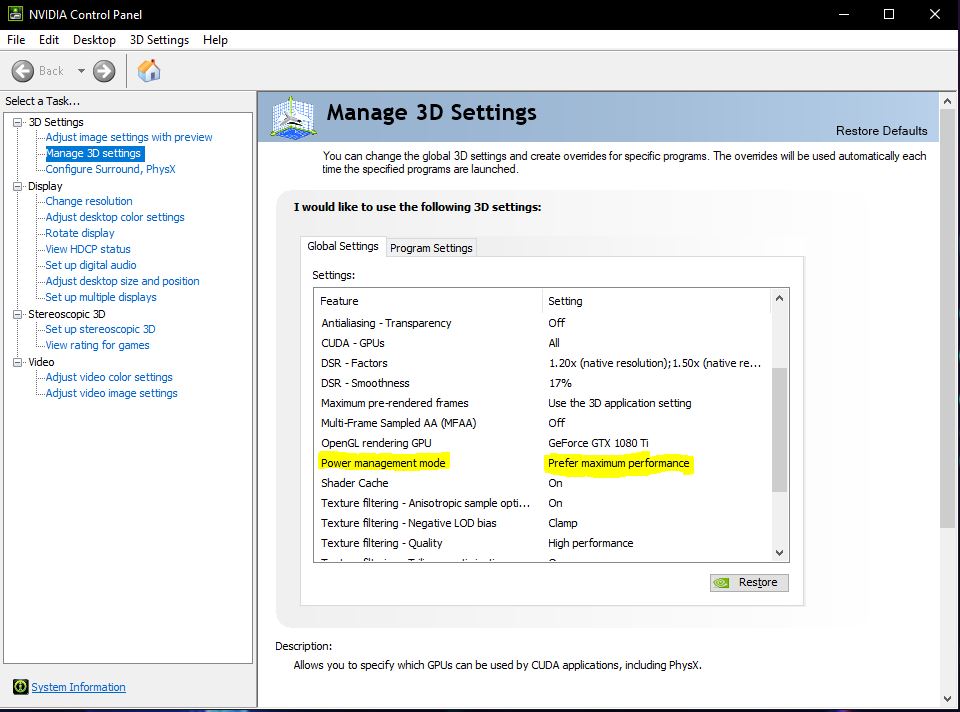Screen dimensions: 960x712
Task: Select the OpenGL rendering GPU row
Action: (x=542, y=443)
